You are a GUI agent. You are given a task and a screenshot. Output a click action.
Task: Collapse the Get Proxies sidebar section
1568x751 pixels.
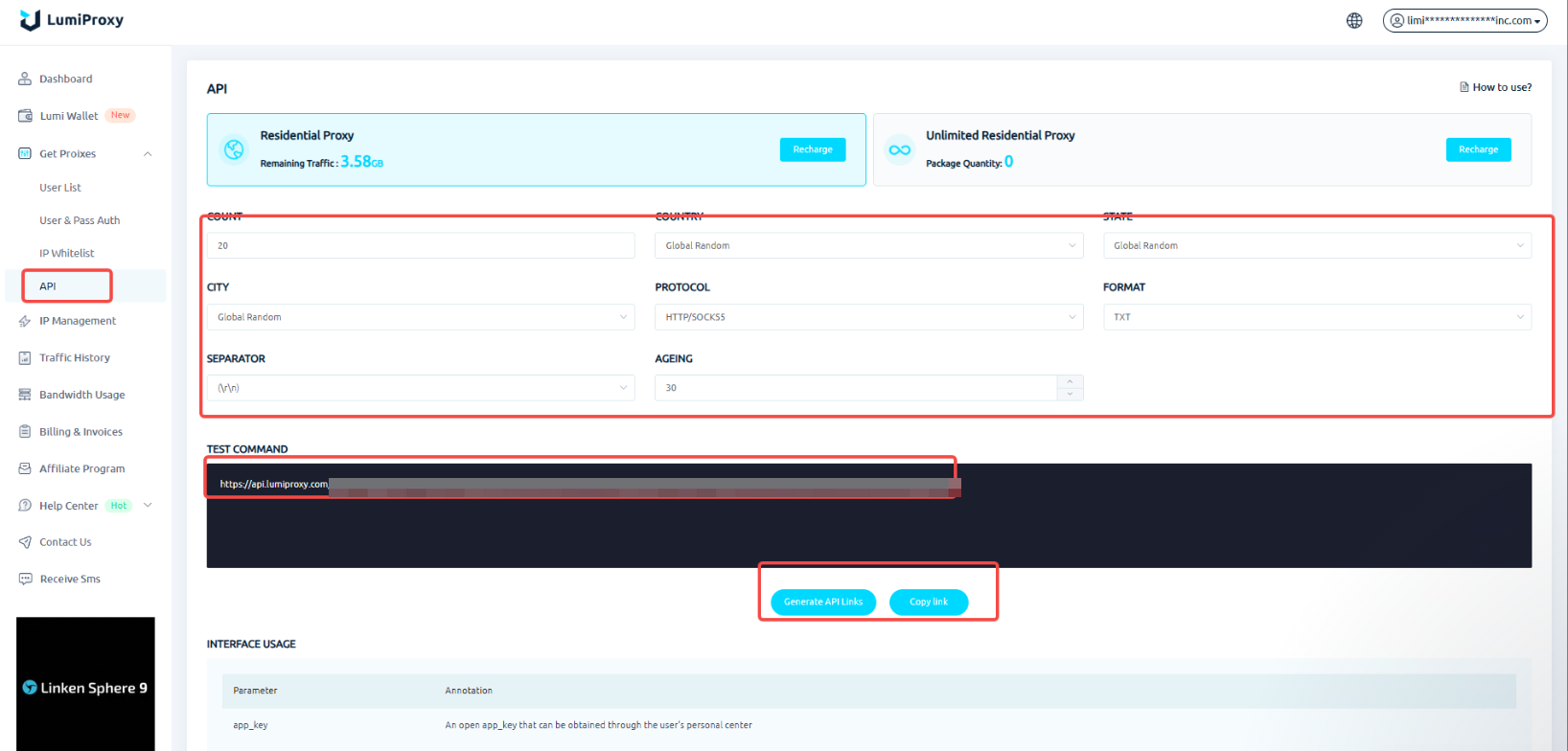coord(148,153)
